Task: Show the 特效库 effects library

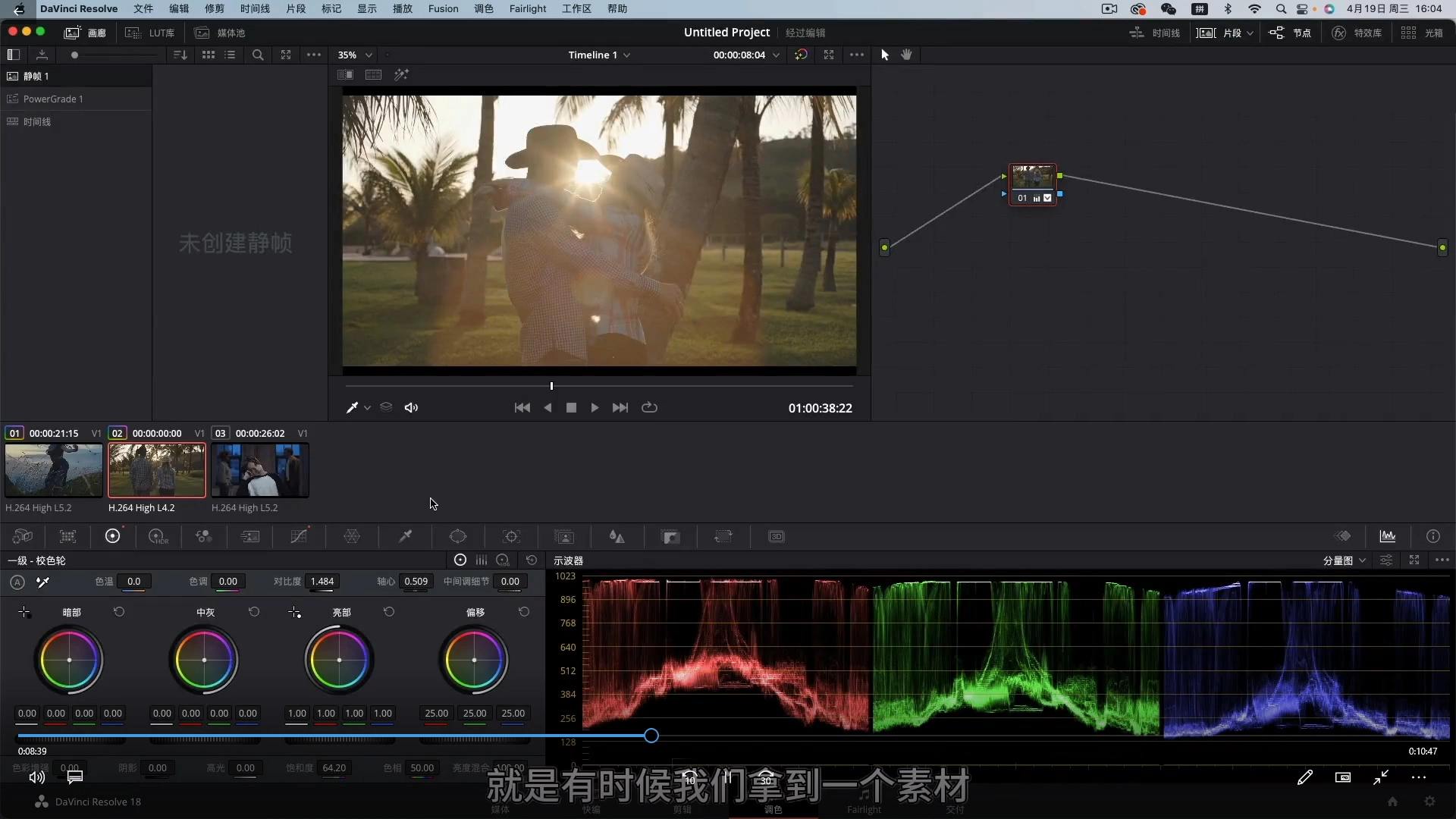Action: tap(1357, 33)
